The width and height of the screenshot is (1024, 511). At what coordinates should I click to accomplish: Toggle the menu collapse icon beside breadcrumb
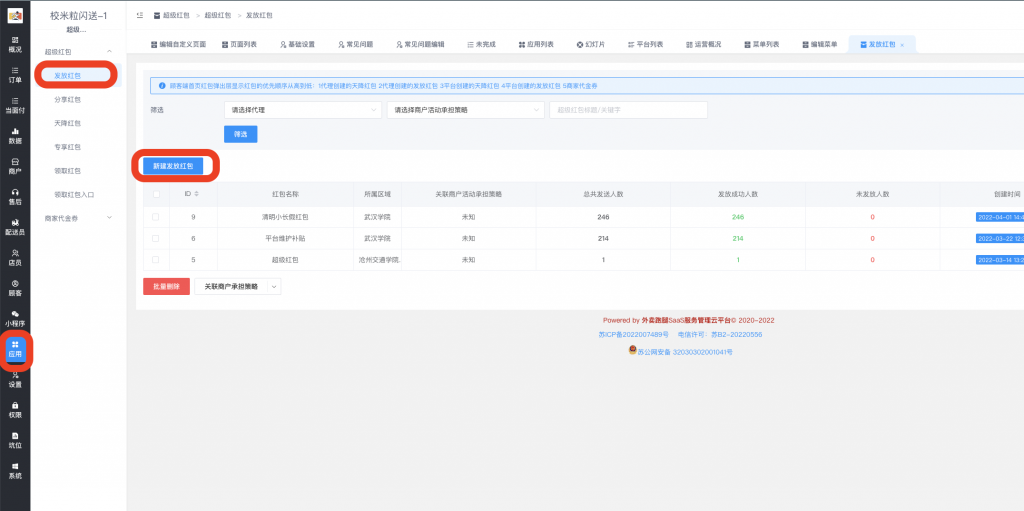(140, 15)
